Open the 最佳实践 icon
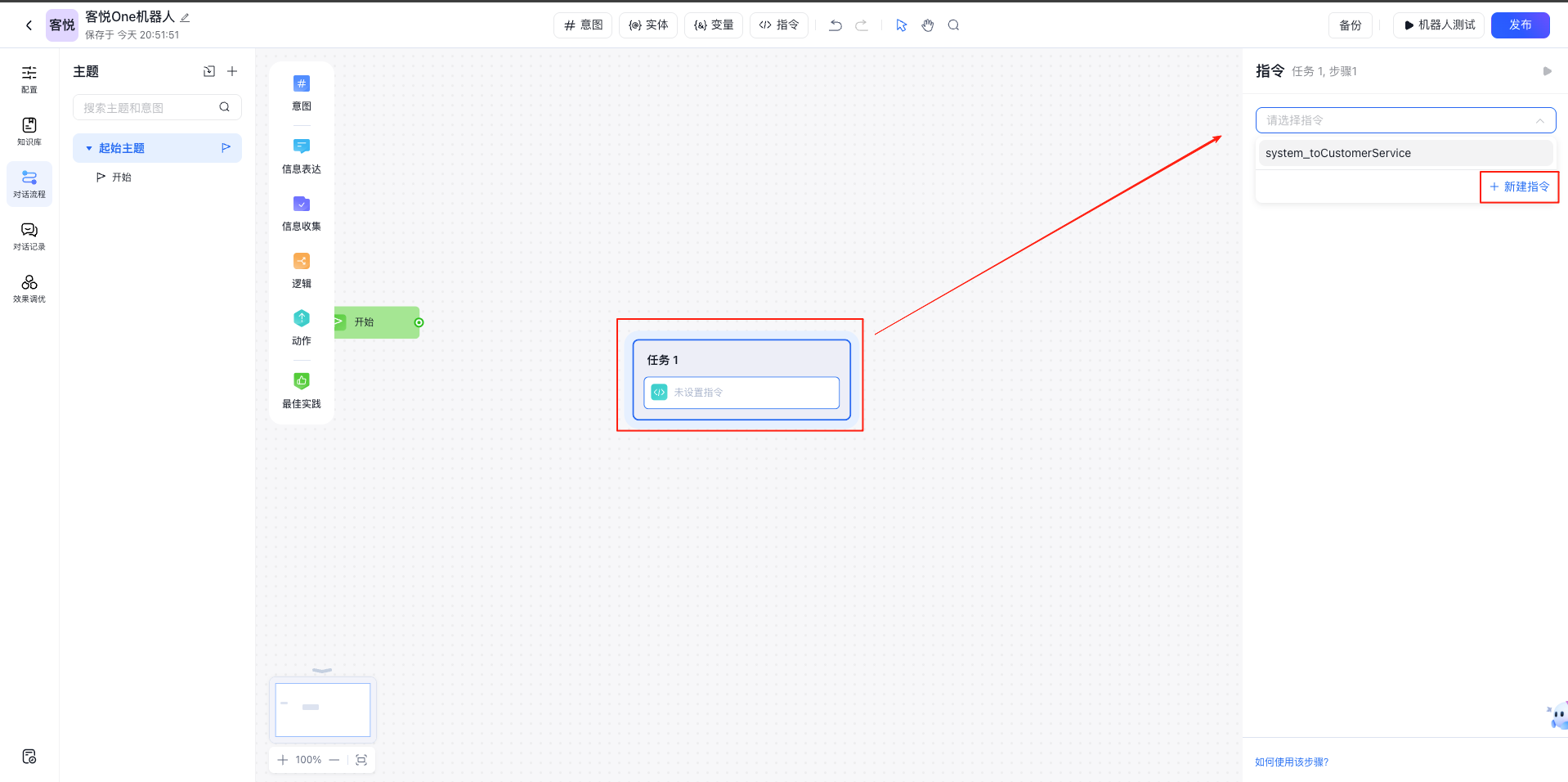This screenshot has height=782, width=1568. click(301, 381)
